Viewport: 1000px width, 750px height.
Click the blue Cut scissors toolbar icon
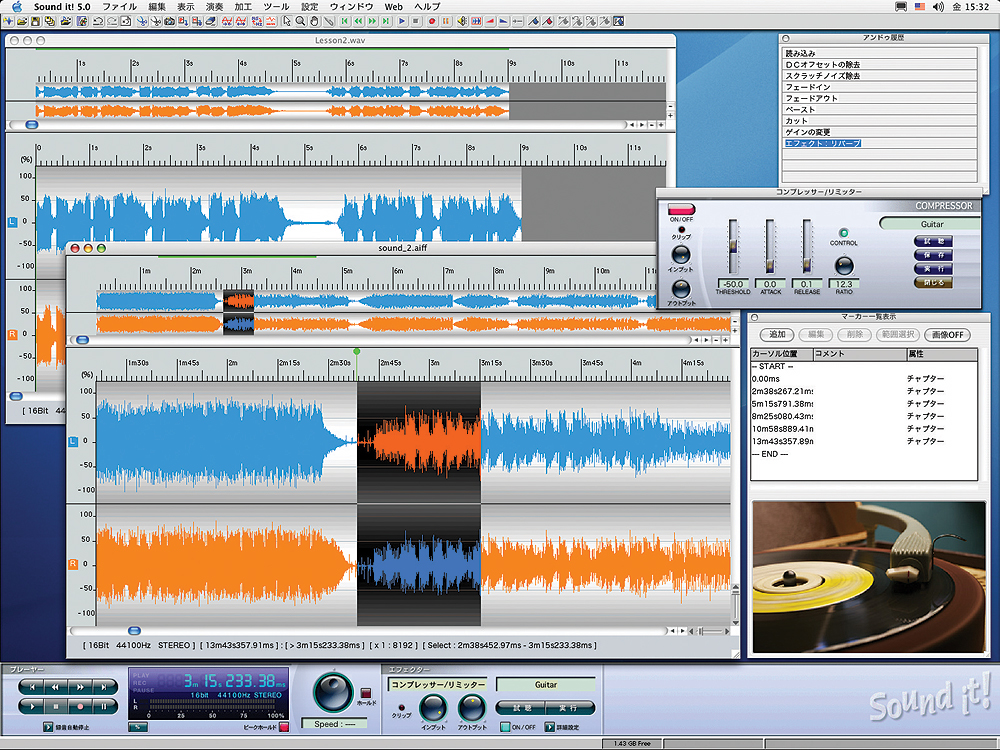coord(142,22)
